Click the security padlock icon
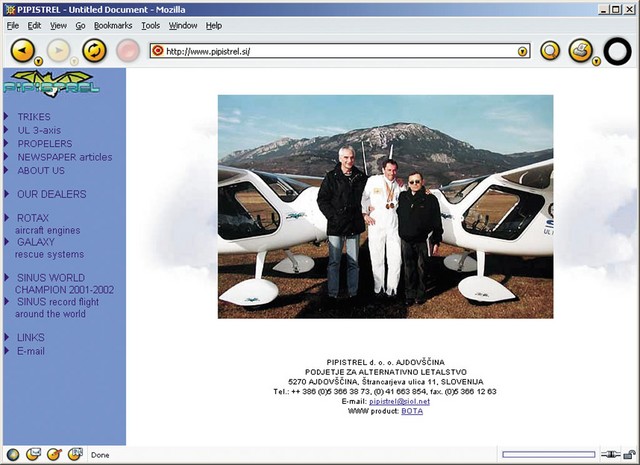Screen dimensions: 640x465 (630, 454)
